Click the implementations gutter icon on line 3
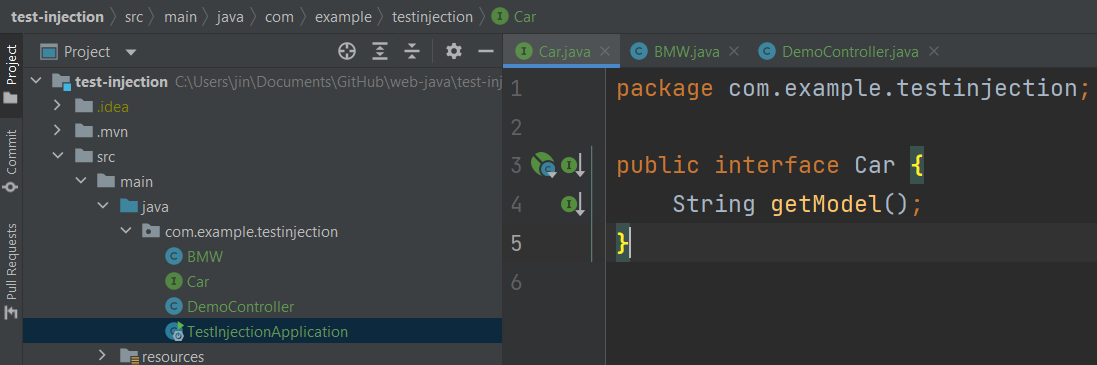1097x365 pixels. (x=574, y=166)
